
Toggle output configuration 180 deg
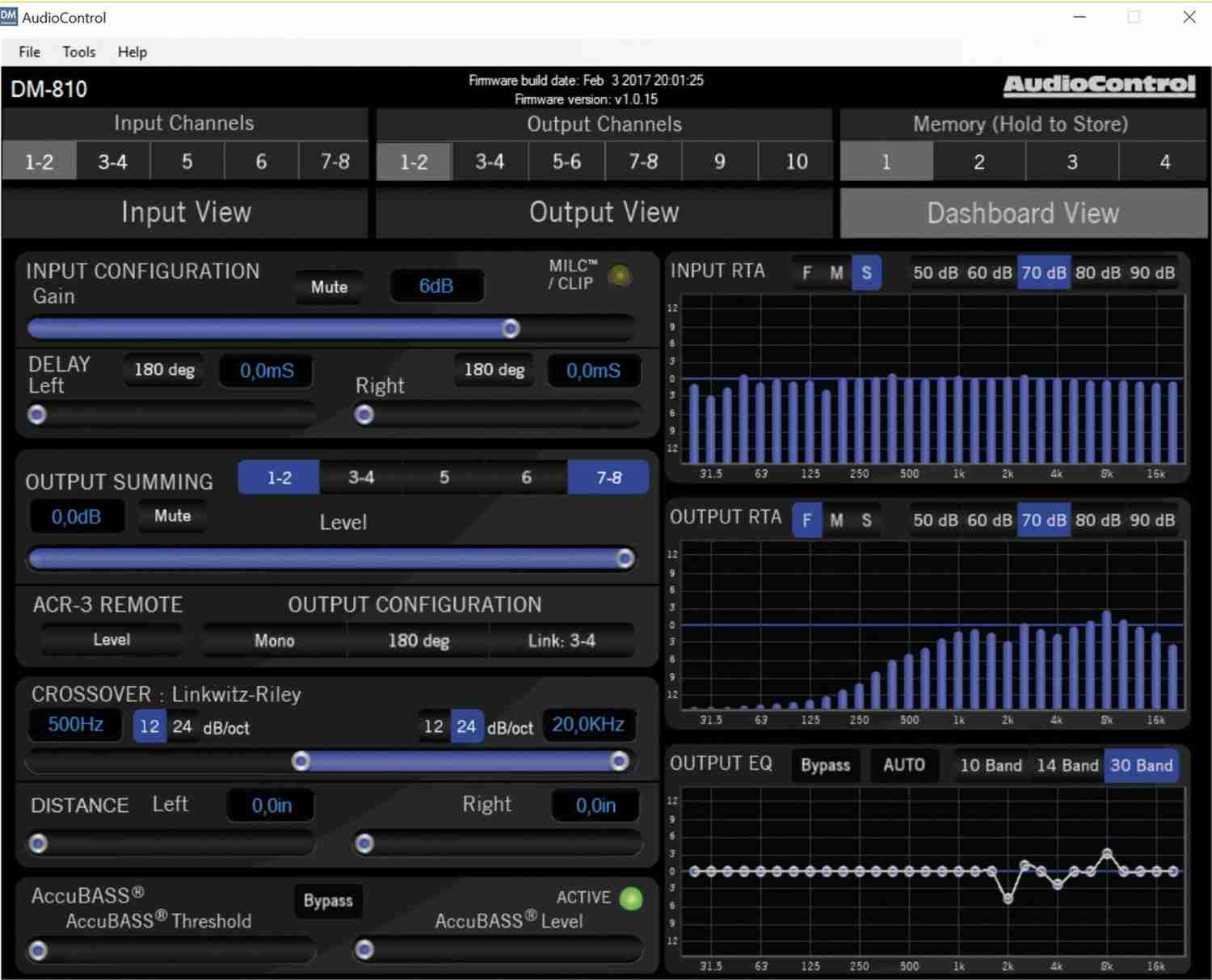pyautogui.click(x=419, y=641)
